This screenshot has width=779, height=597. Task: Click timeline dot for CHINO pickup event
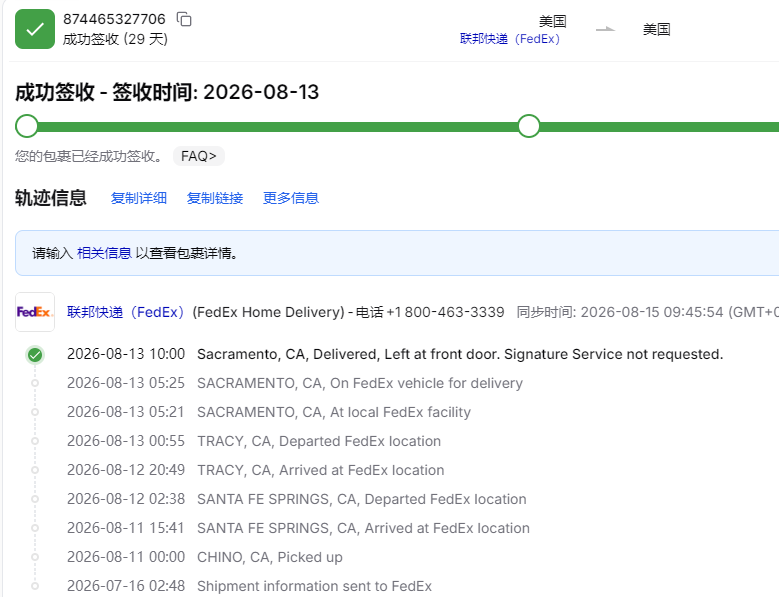pyautogui.click(x=35, y=557)
